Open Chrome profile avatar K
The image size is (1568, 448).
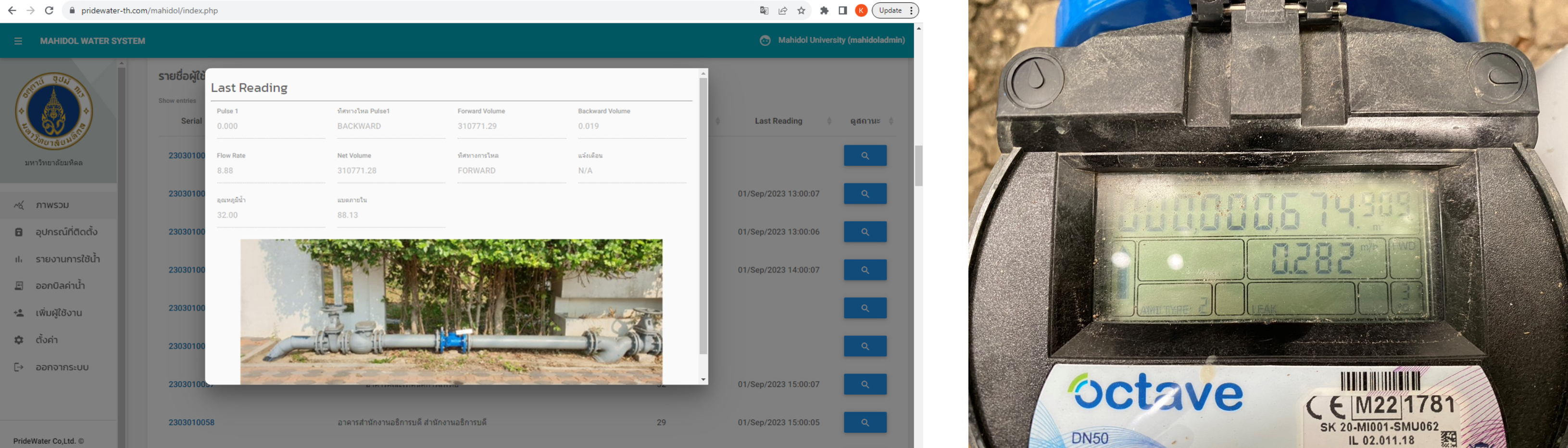861,11
